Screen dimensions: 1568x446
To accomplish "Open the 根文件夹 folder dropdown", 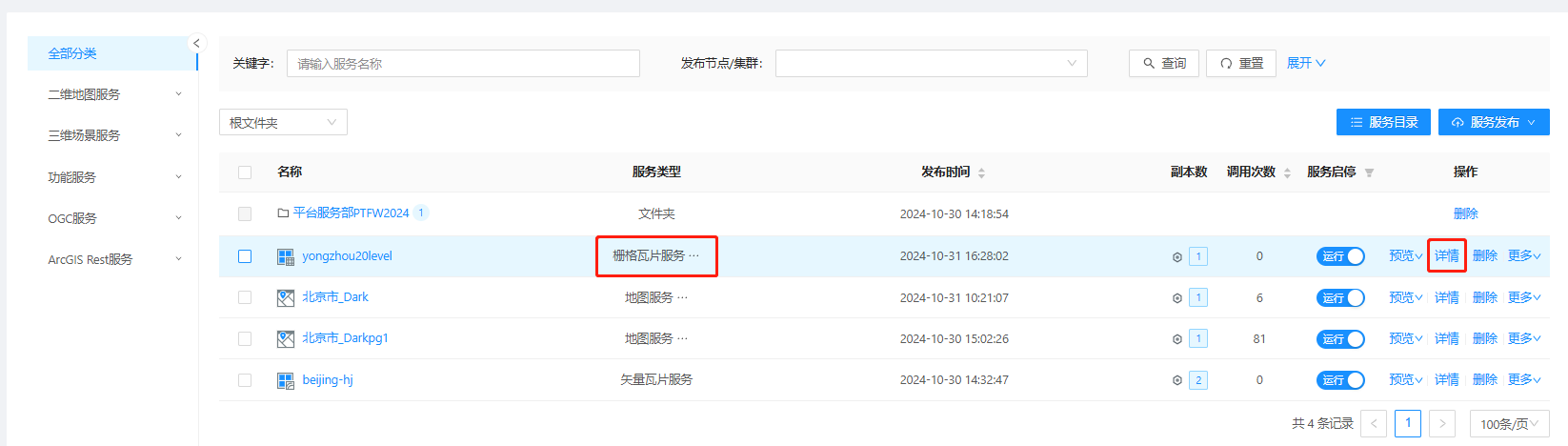I will pyautogui.click(x=283, y=122).
